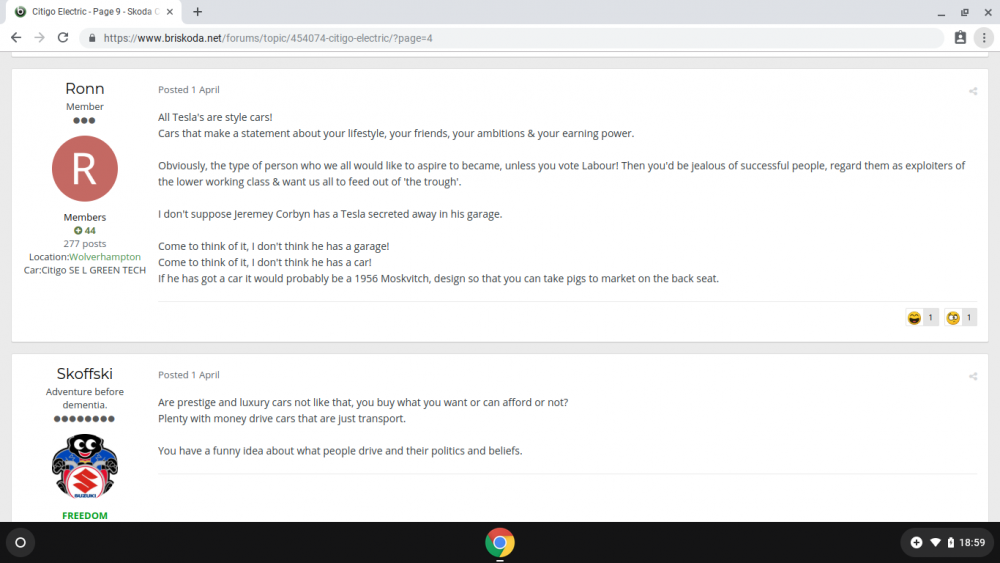
Task: Open Ronn's post timestamp Posted 1 April
Action: coord(189,90)
